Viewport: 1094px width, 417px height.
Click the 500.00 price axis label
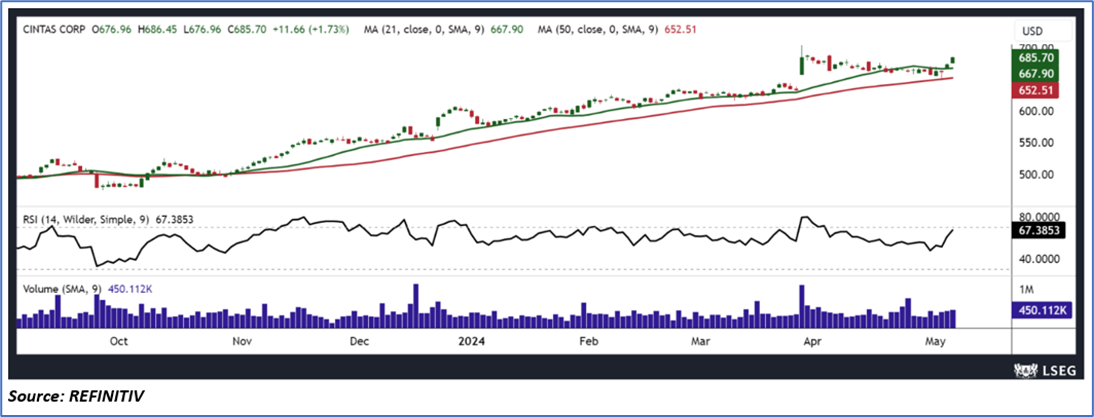coord(1035,174)
